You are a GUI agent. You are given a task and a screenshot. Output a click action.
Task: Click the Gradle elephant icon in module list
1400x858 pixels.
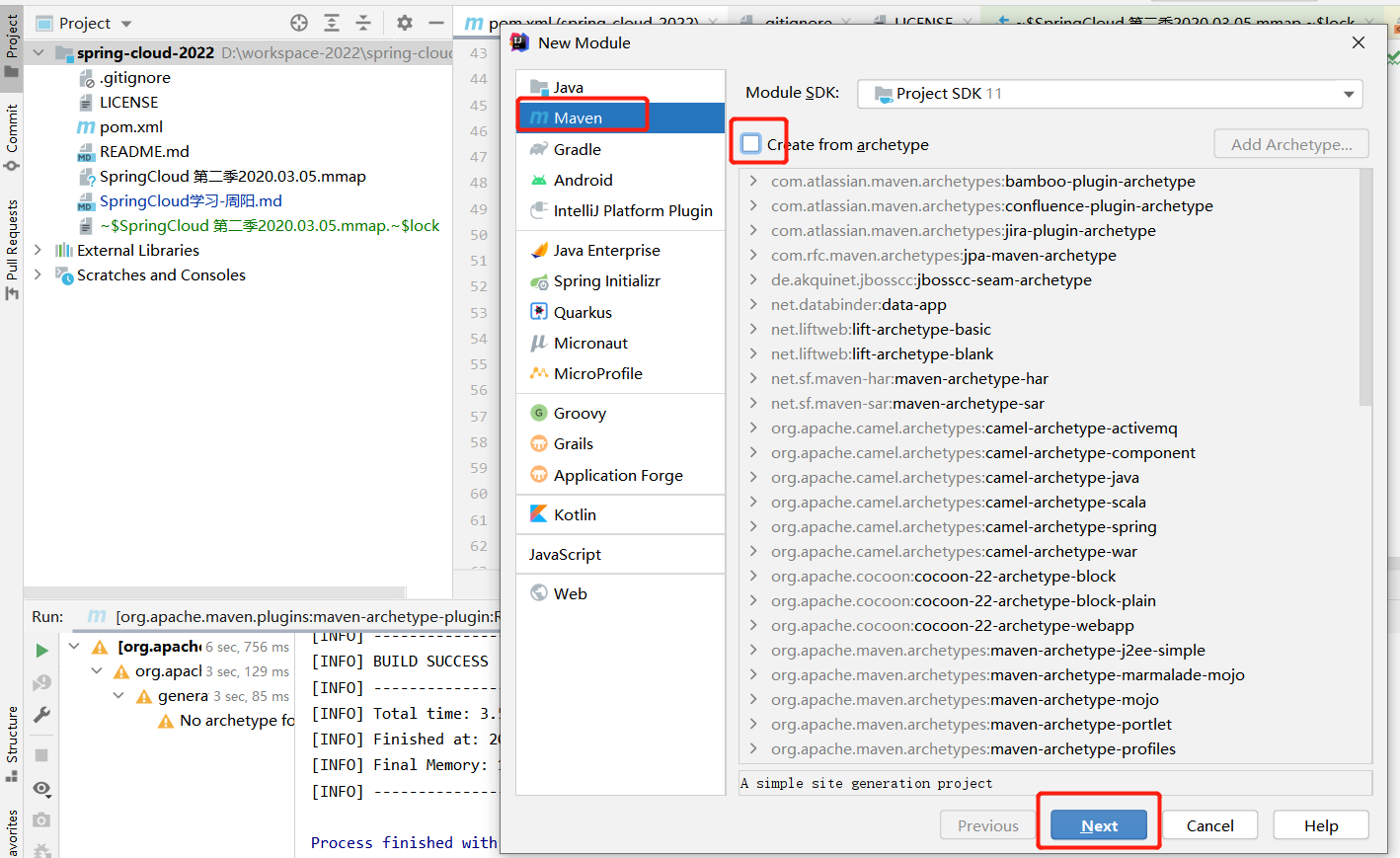point(539,149)
